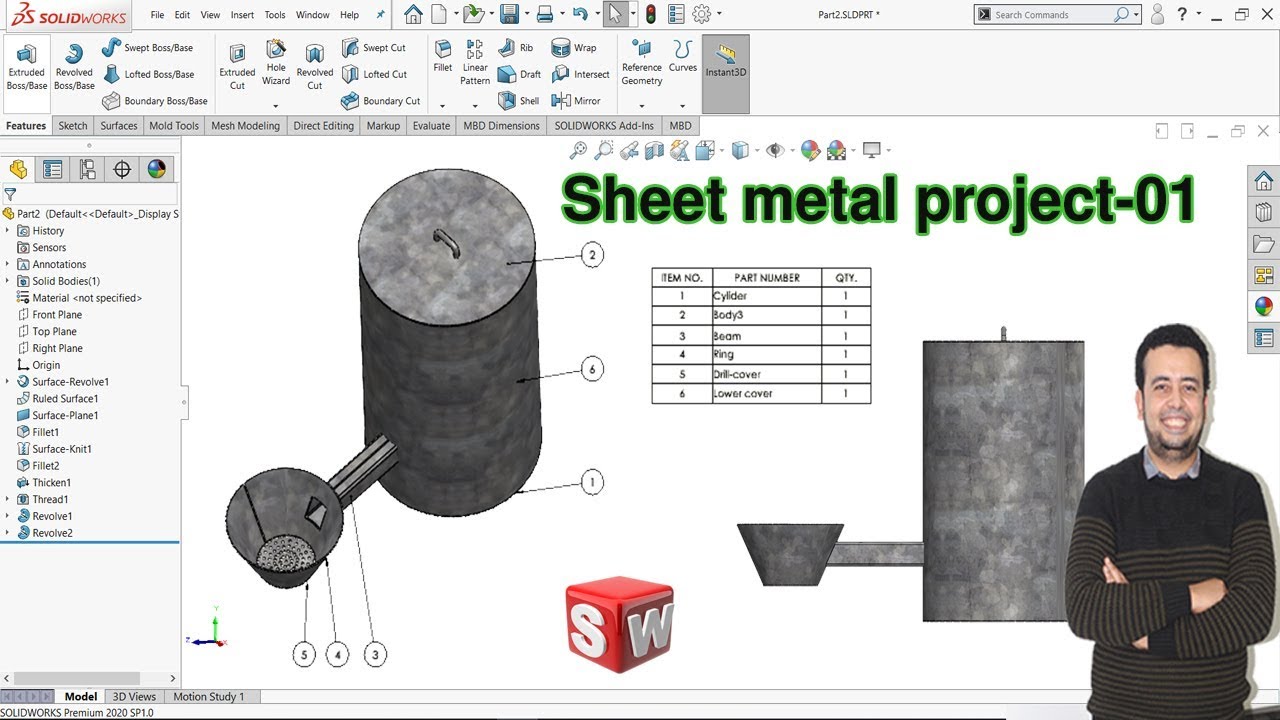Click the Search Commands field
Viewport: 1280px width, 720px height.
(1053, 15)
